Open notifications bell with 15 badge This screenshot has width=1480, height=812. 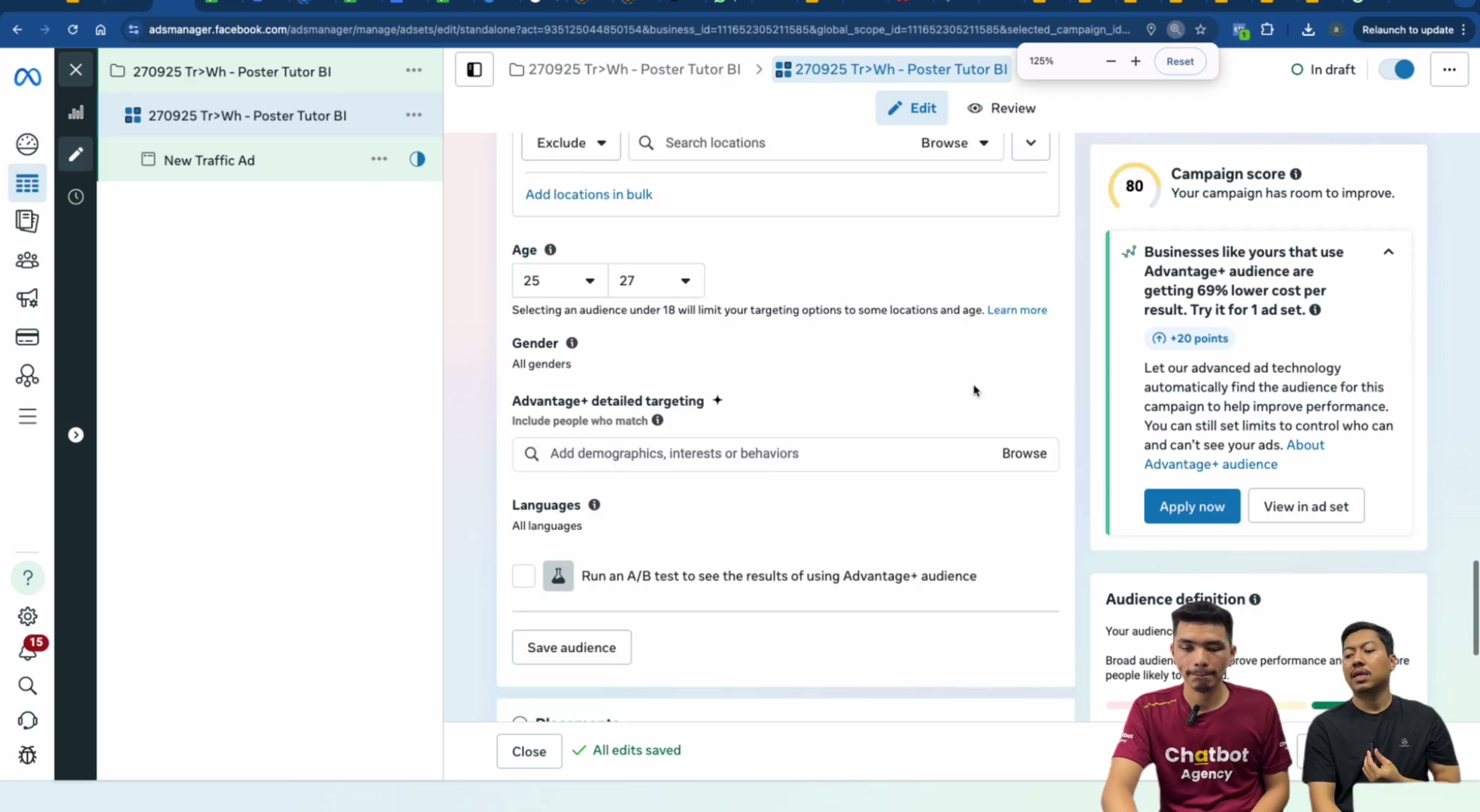[28, 649]
